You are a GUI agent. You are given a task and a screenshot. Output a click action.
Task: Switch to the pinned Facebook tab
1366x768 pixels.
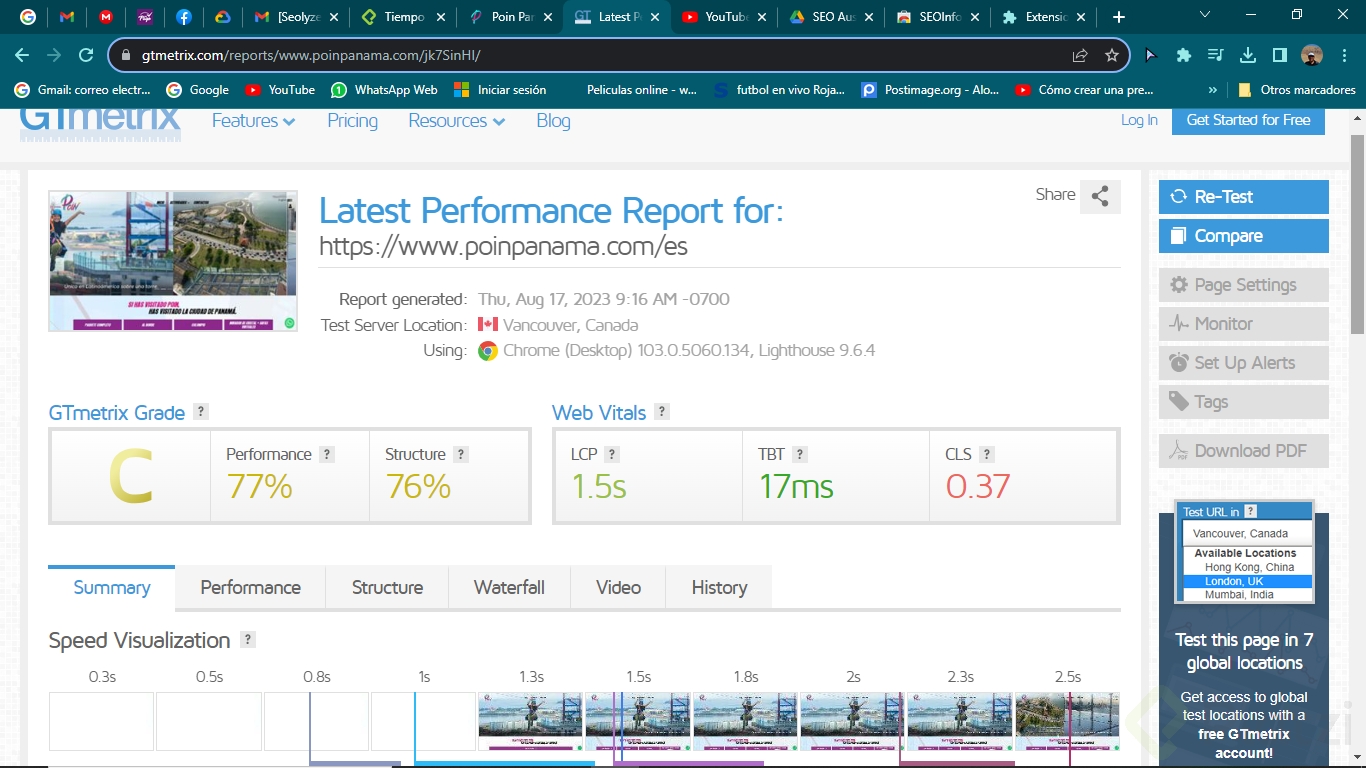[x=184, y=17]
